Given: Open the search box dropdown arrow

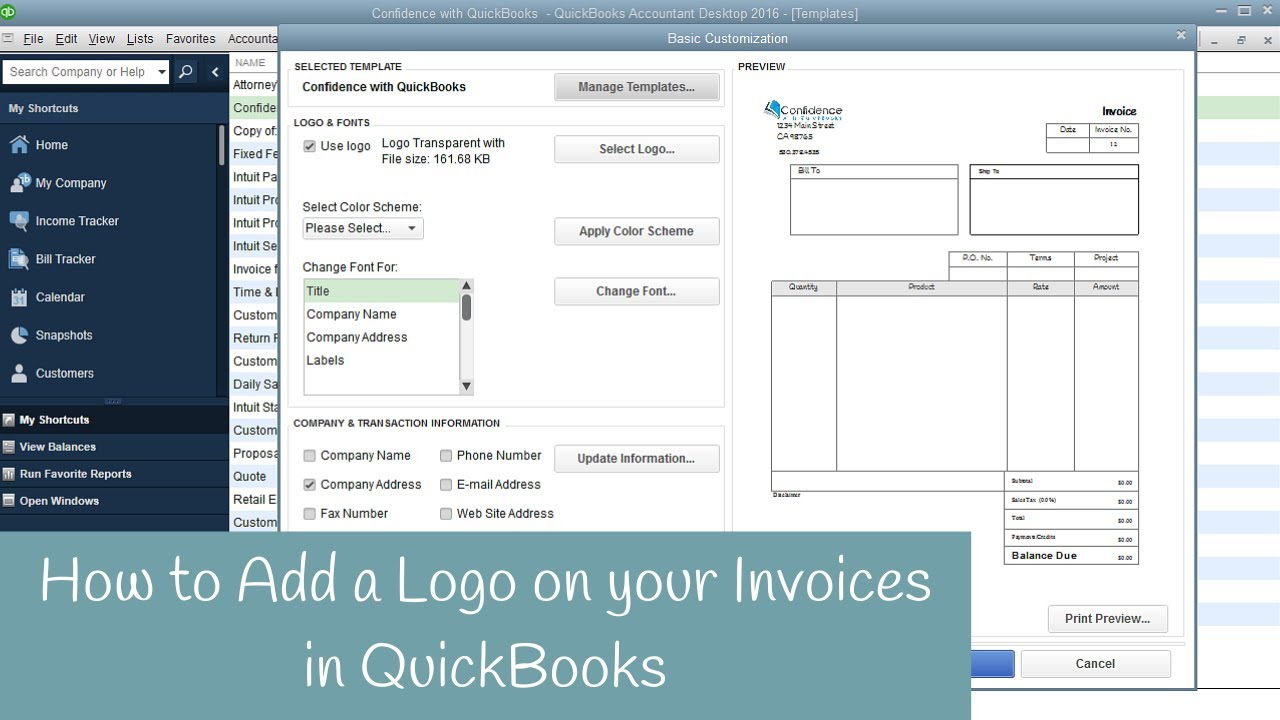Looking at the screenshot, I should point(162,72).
